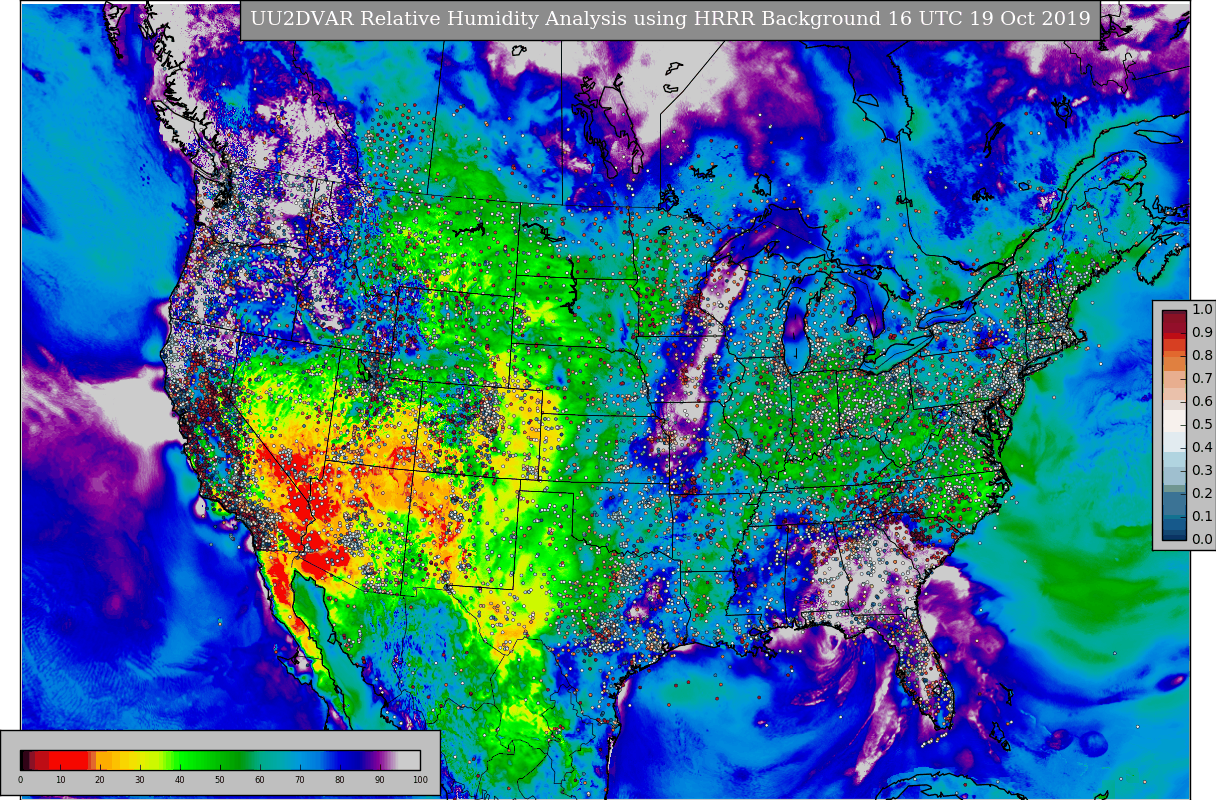Viewport: 1216px width, 800px height.
Task: Click the 50 tick label on humidity colorbar
Action: pyautogui.click(x=220, y=780)
